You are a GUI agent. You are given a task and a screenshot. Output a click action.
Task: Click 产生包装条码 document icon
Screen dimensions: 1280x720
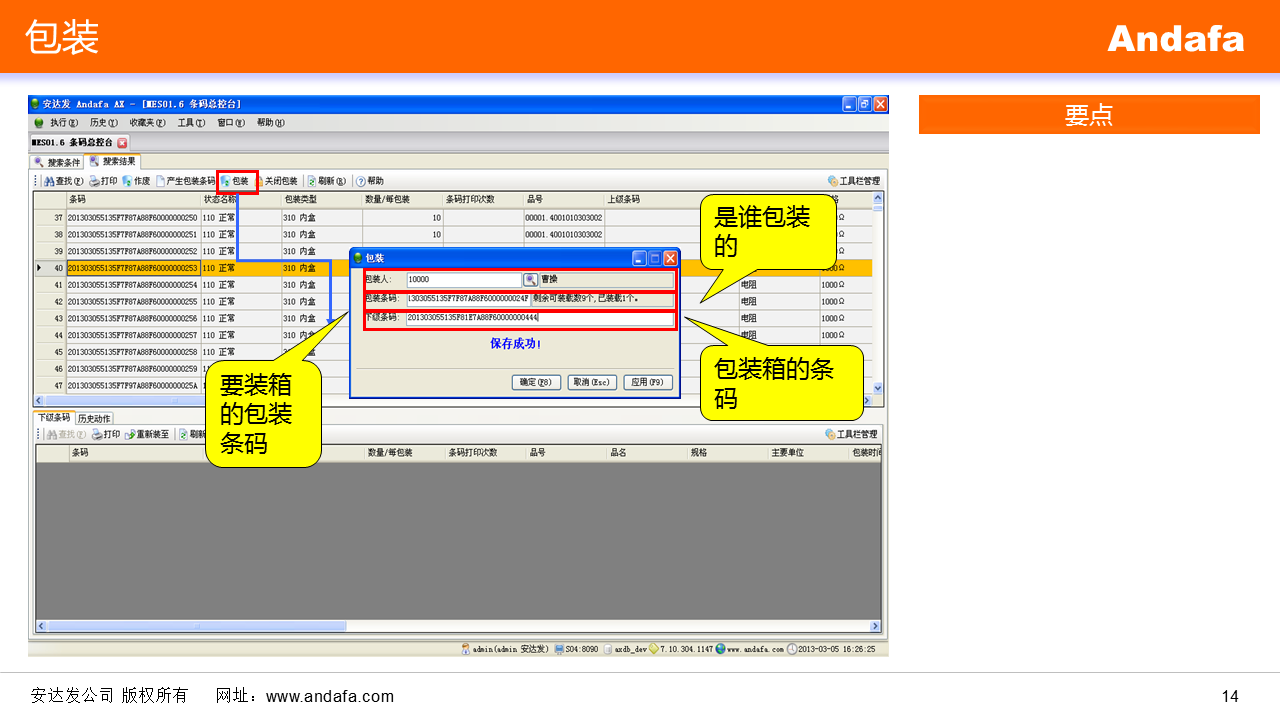point(160,181)
